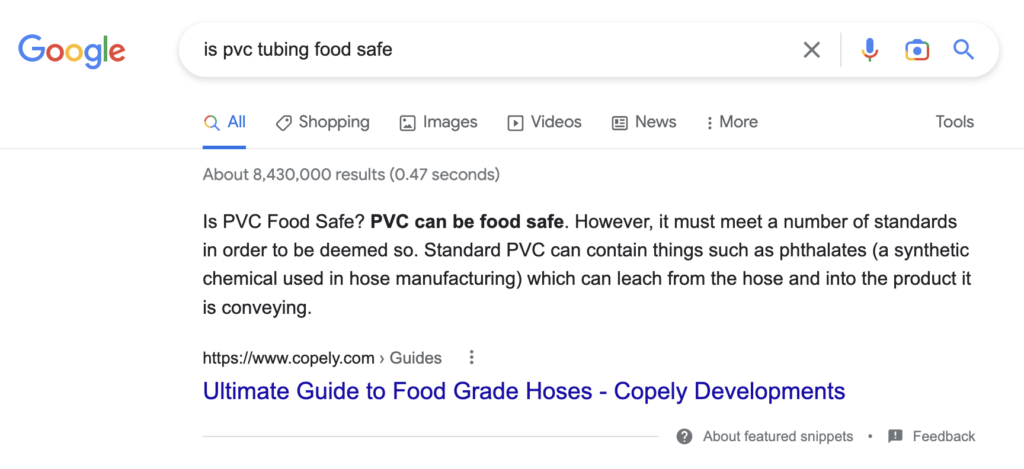1024x469 pixels.
Task: Switch to the Videos tab
Action: click(544, 122)
